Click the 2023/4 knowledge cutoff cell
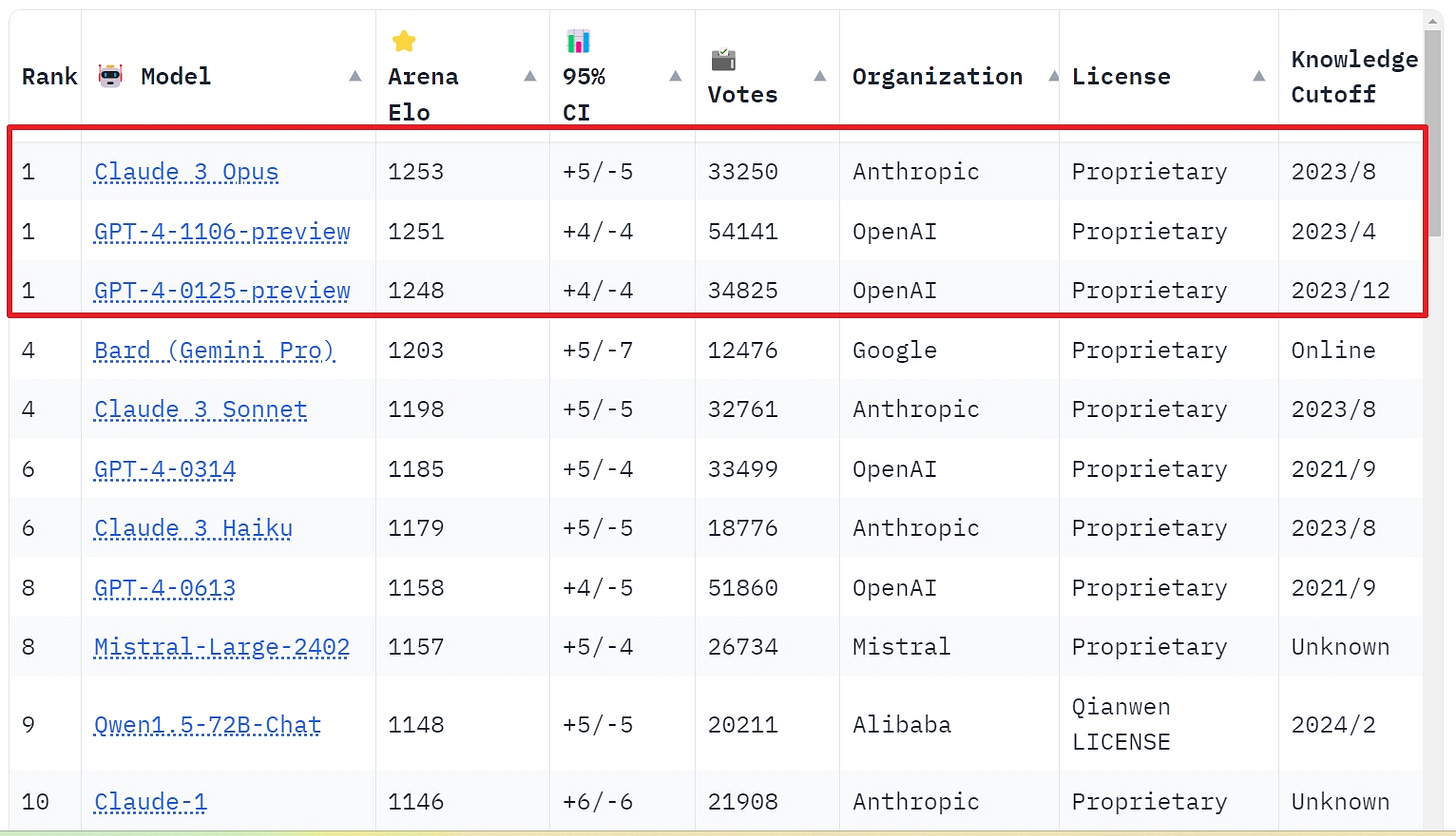This screenshot has height=836, width=1456. pos(1333,232)
